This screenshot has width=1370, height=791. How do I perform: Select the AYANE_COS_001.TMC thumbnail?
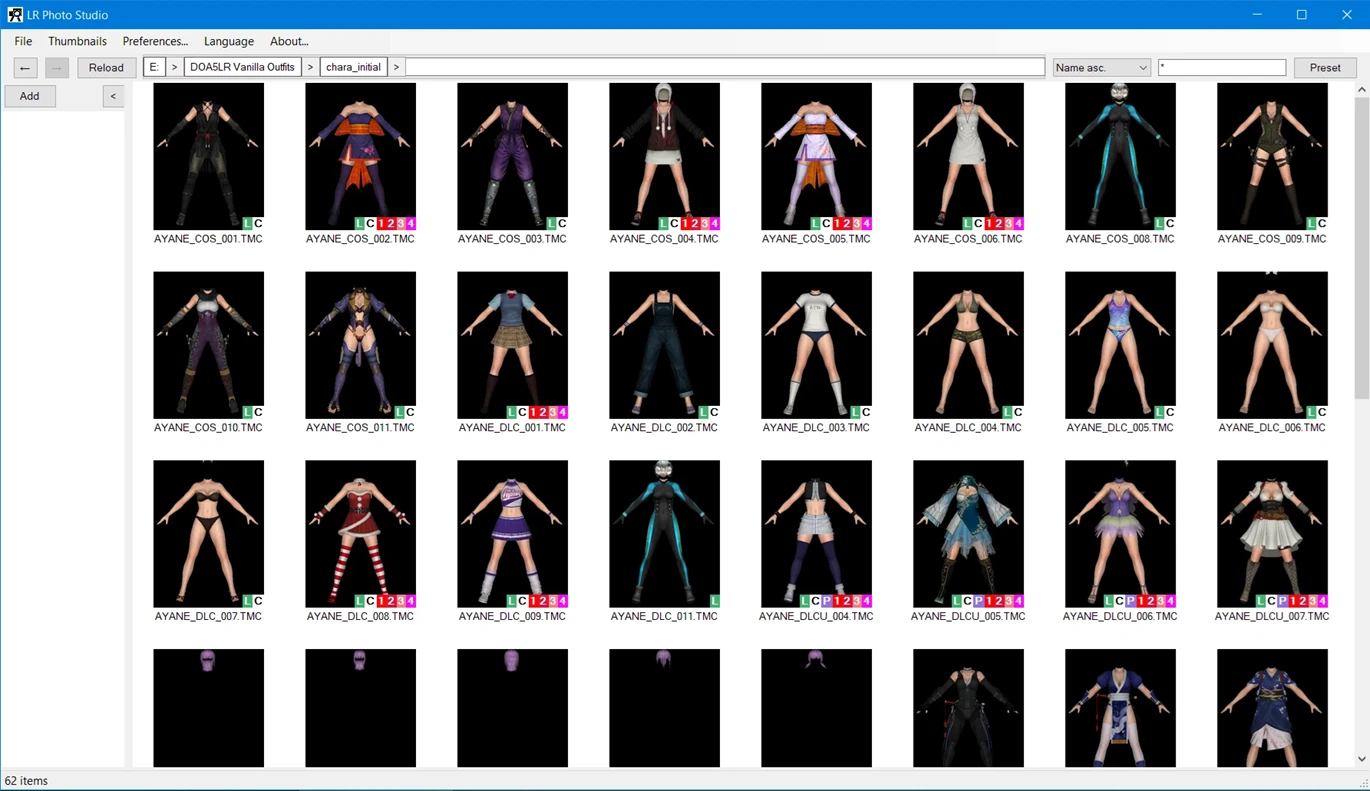pos(208,157)
